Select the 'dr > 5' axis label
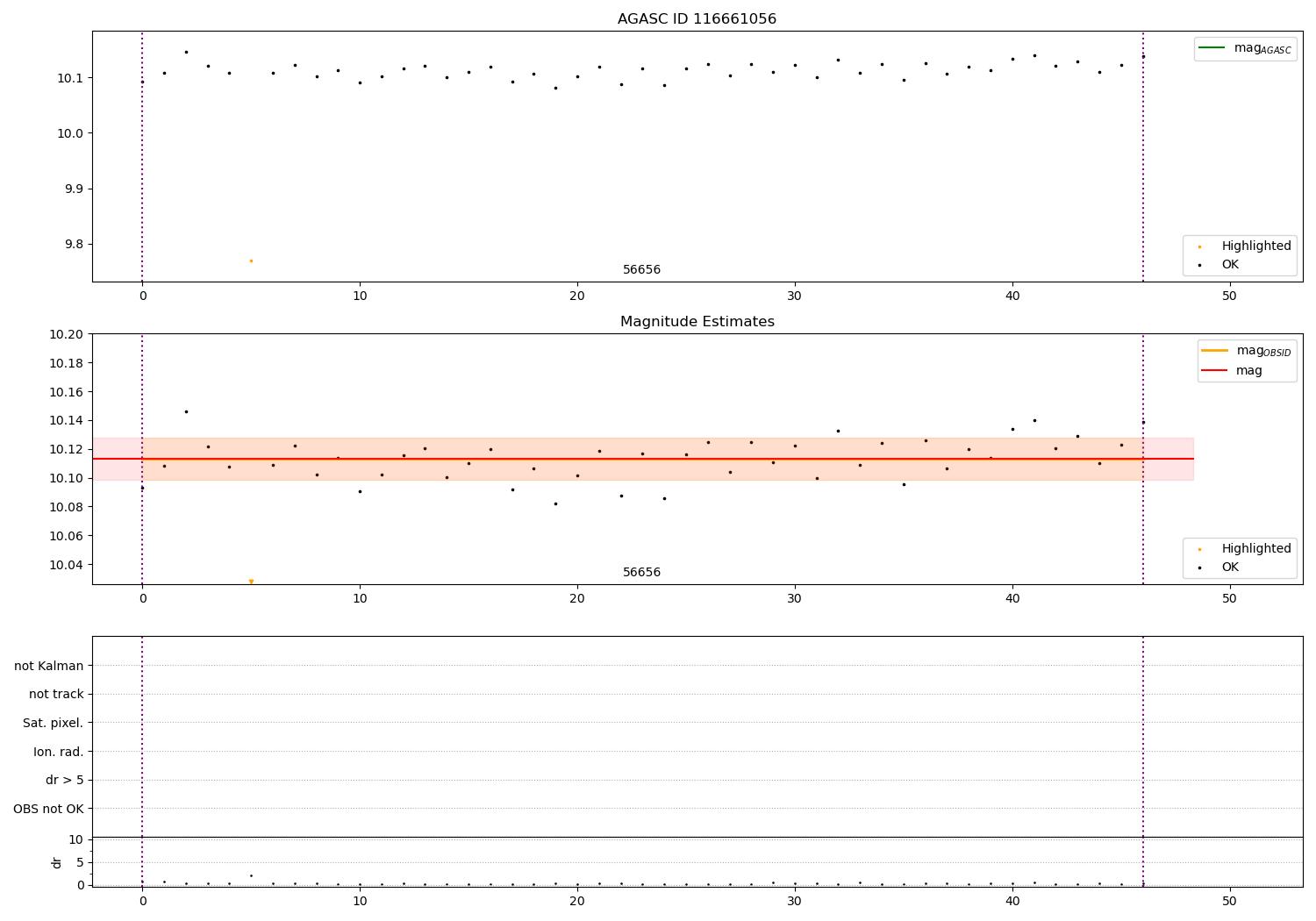1316x921 pixels. (x=65, y=780)
